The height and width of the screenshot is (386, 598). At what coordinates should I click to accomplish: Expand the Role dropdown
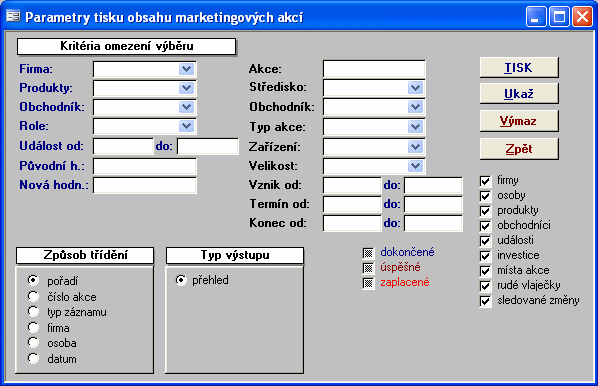click(x=186, y=126)
